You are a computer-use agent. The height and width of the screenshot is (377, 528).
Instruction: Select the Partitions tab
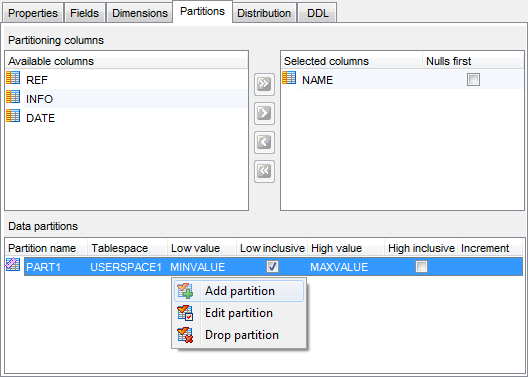pos(202,11)
